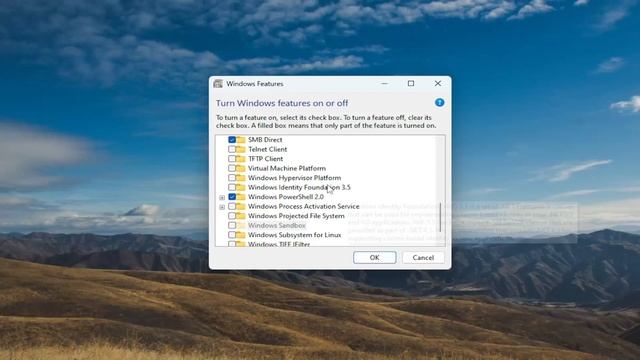Select the Telnet Client label
Screen dimensions: 640x360
(x=267, y=149)
